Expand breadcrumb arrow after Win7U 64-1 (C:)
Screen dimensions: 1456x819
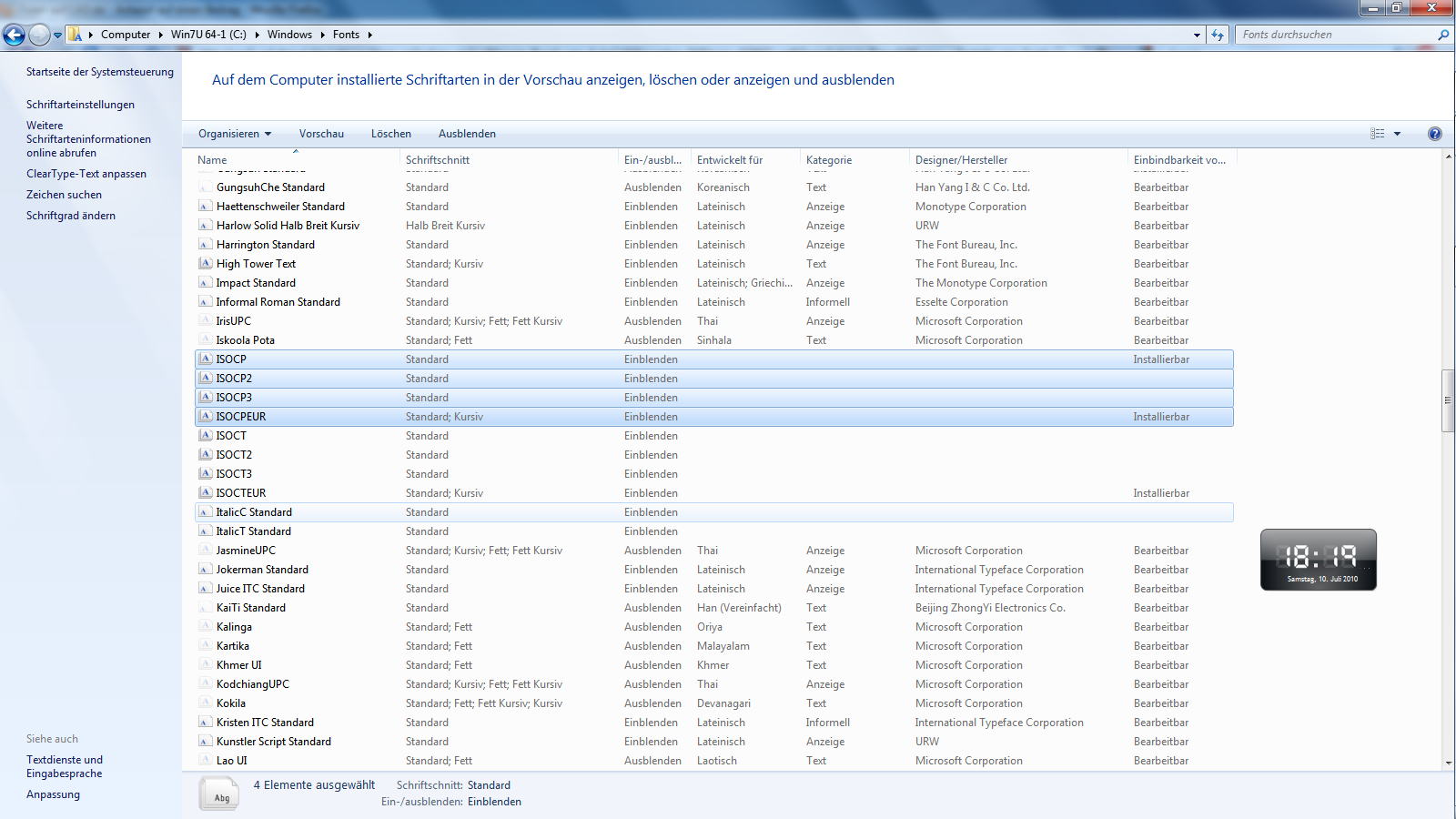click(257, 35)
